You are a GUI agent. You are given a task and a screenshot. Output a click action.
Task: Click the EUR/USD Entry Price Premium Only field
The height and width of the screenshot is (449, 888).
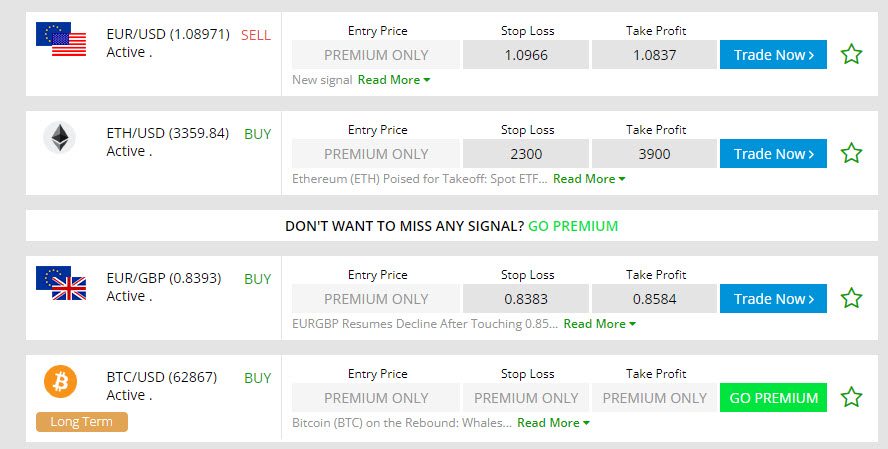point(376,55)
